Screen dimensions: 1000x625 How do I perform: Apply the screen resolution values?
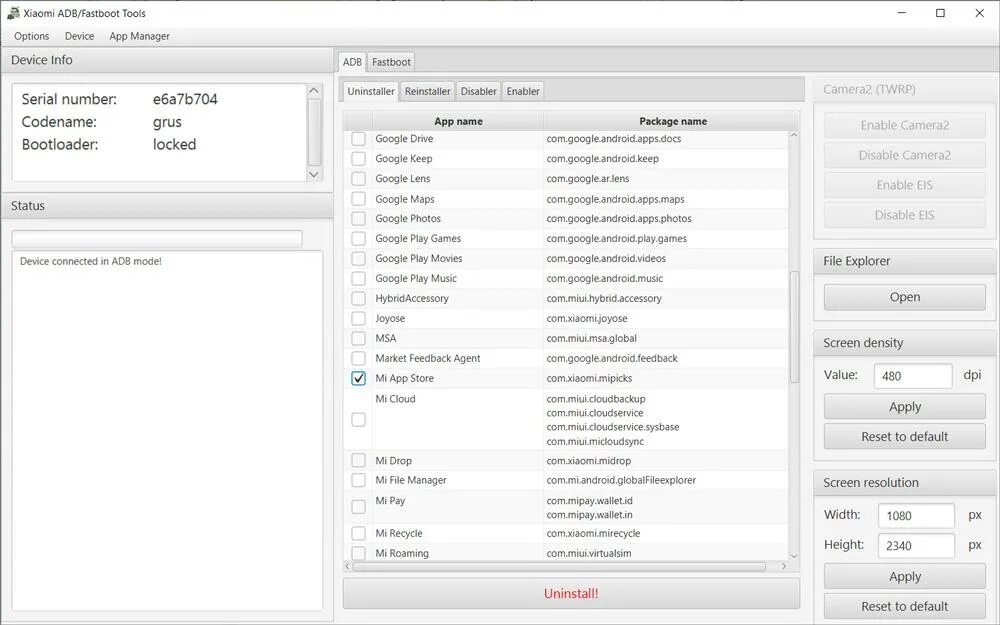(x=904, y=577)
